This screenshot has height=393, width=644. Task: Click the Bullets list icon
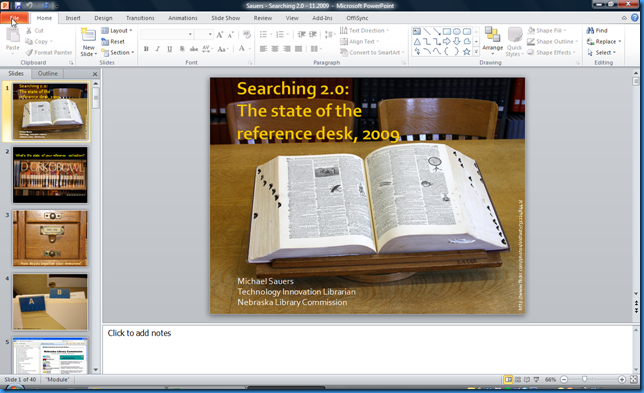coord(263,34)
